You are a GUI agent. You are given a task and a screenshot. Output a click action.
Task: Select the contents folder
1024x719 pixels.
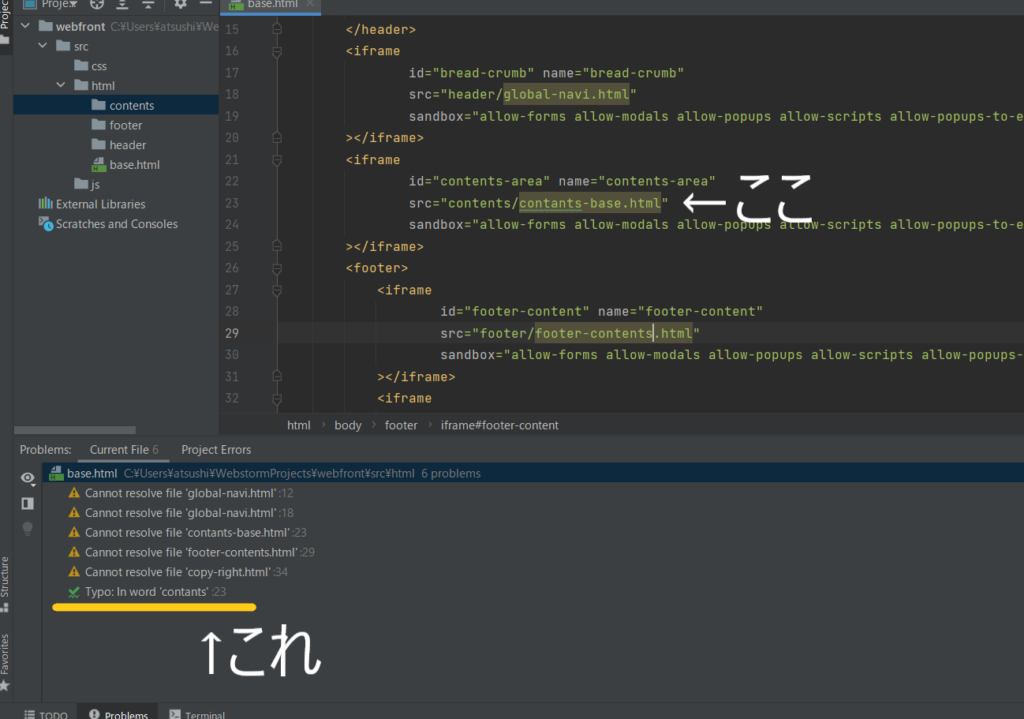[x=123, y=105]
